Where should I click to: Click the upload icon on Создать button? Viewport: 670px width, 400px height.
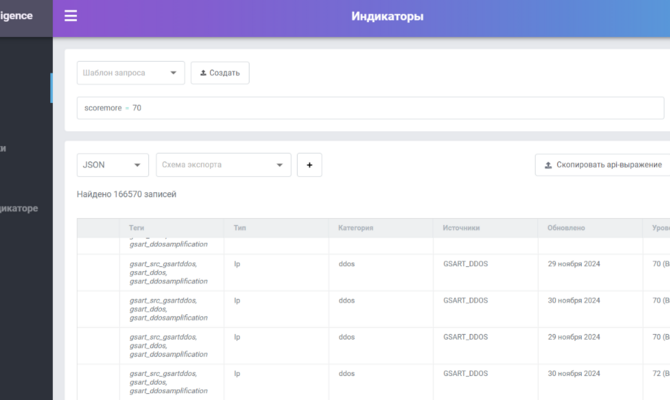[203, 73]
